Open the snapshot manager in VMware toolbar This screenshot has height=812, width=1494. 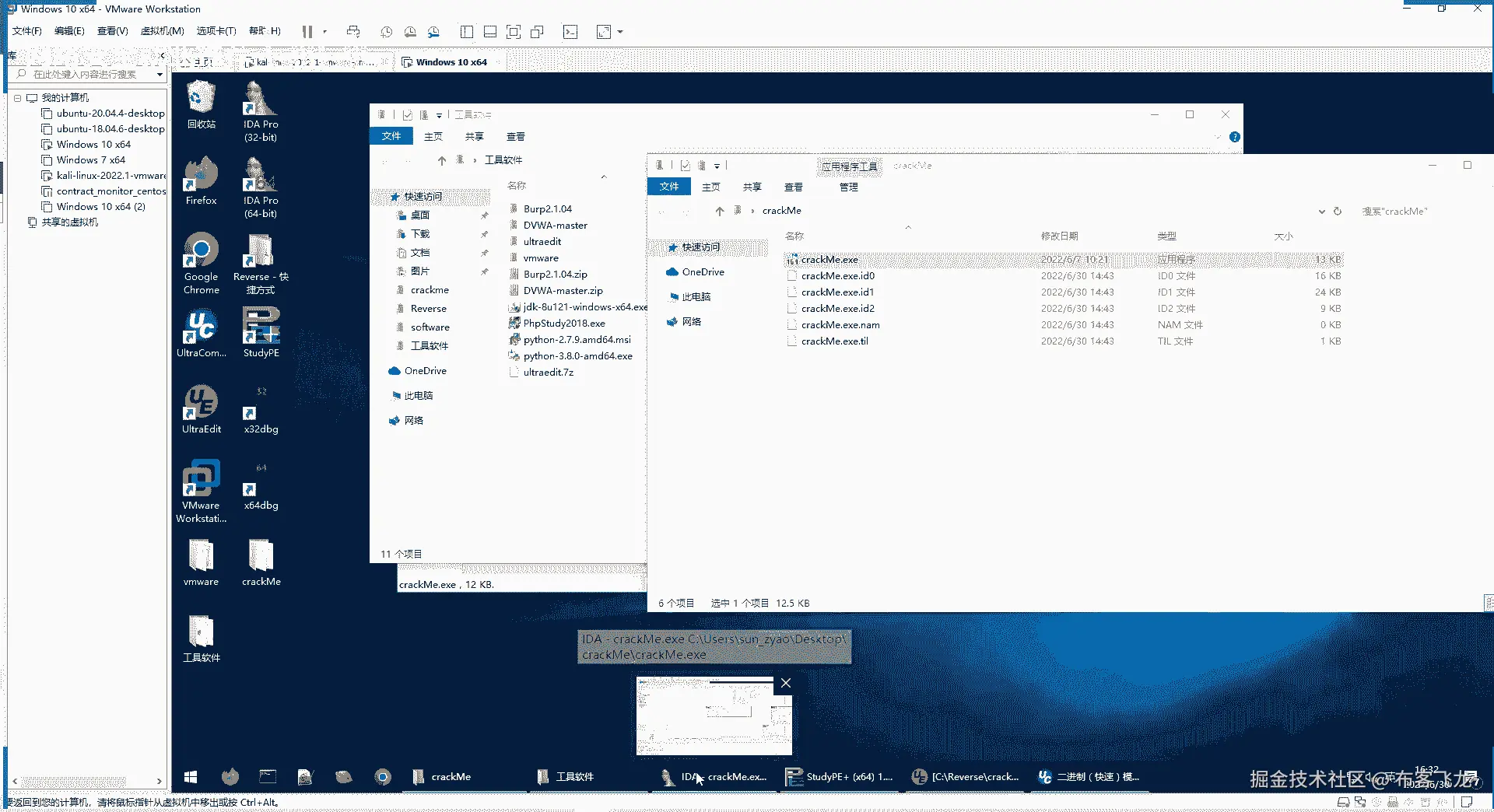(x=434, y=32)
